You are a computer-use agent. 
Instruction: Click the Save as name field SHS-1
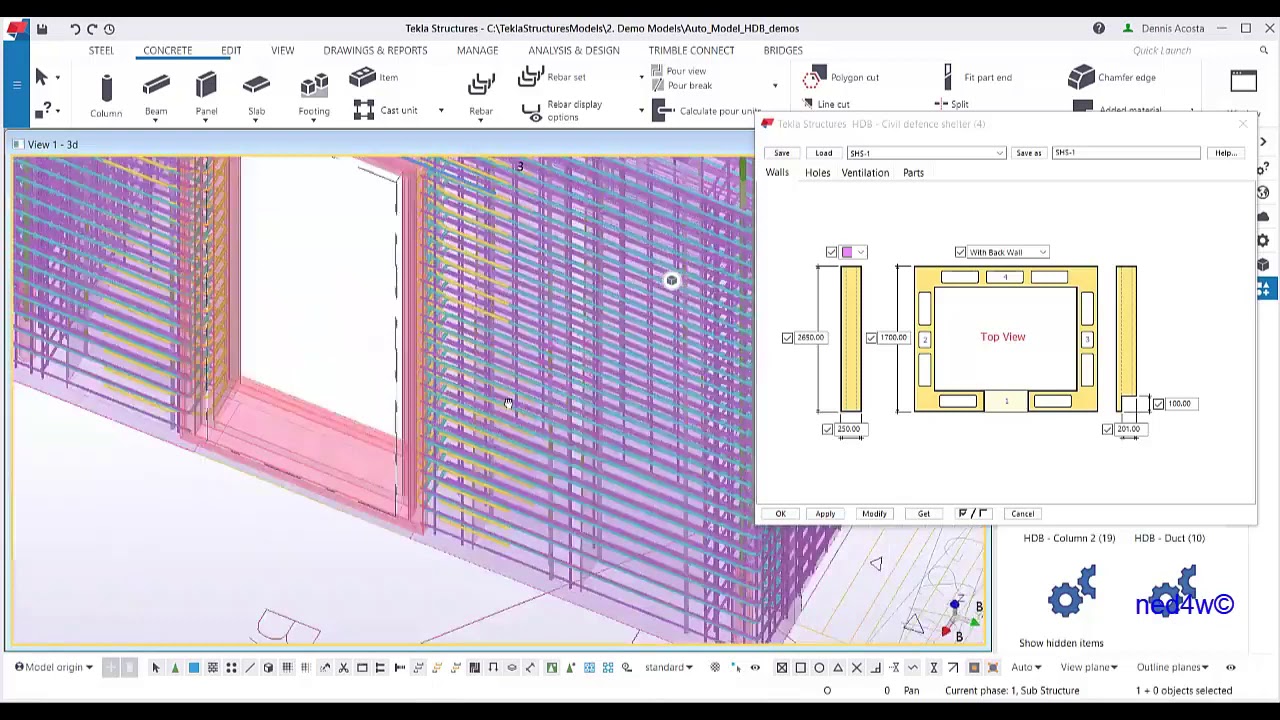(x=1125, y=153)
